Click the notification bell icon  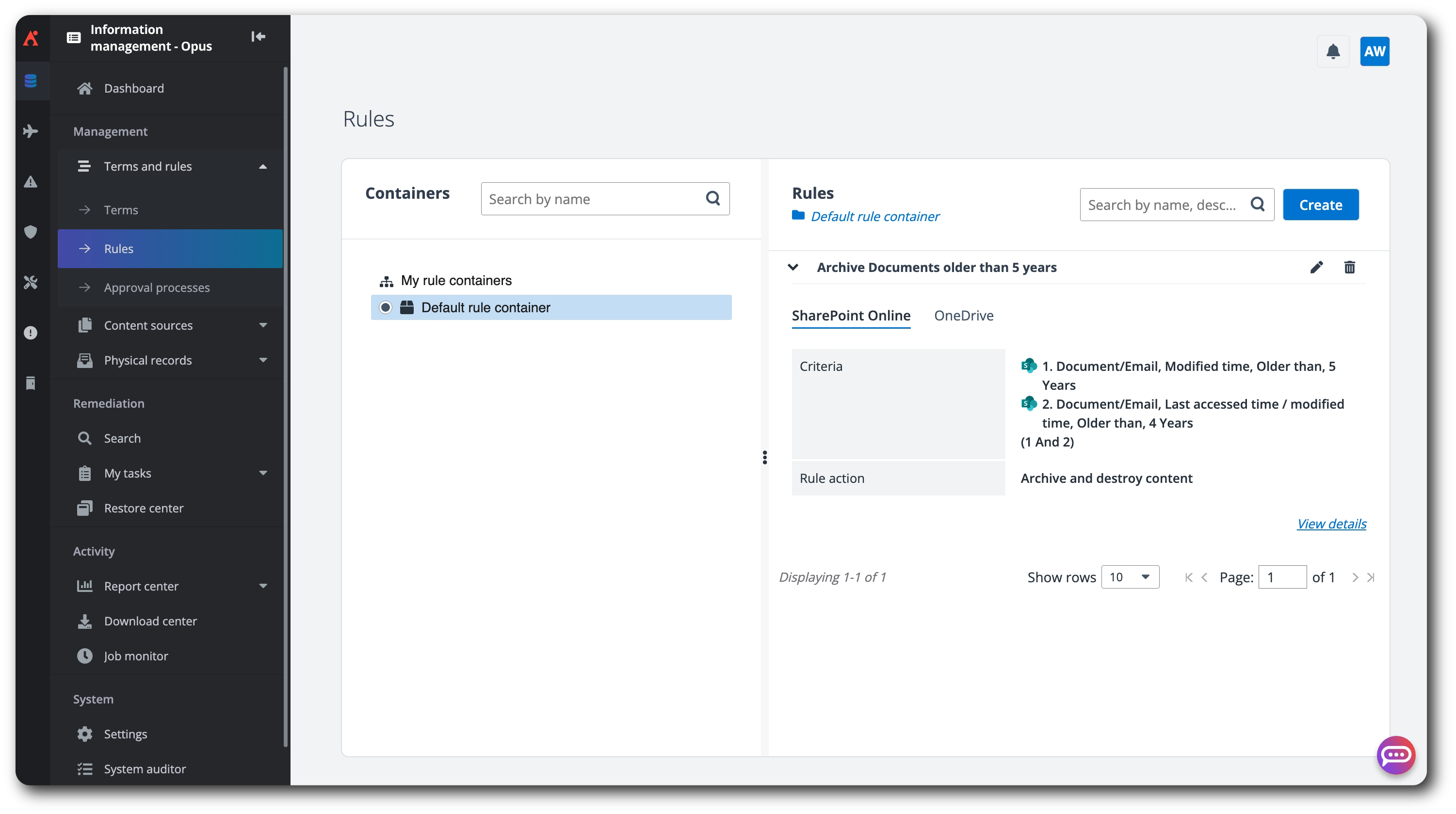click(1333, 51)
